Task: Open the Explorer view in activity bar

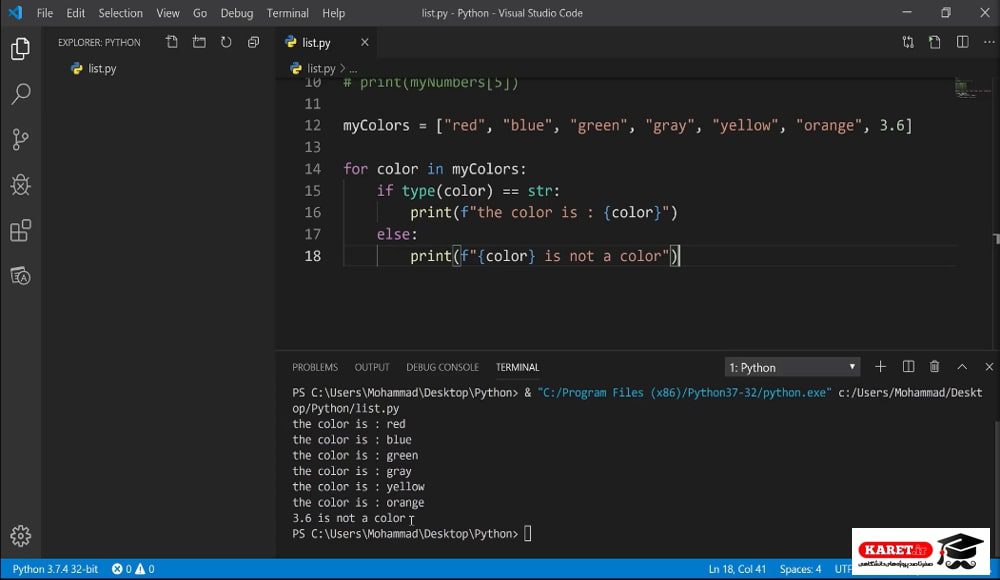Action: [x=20, y=48]
